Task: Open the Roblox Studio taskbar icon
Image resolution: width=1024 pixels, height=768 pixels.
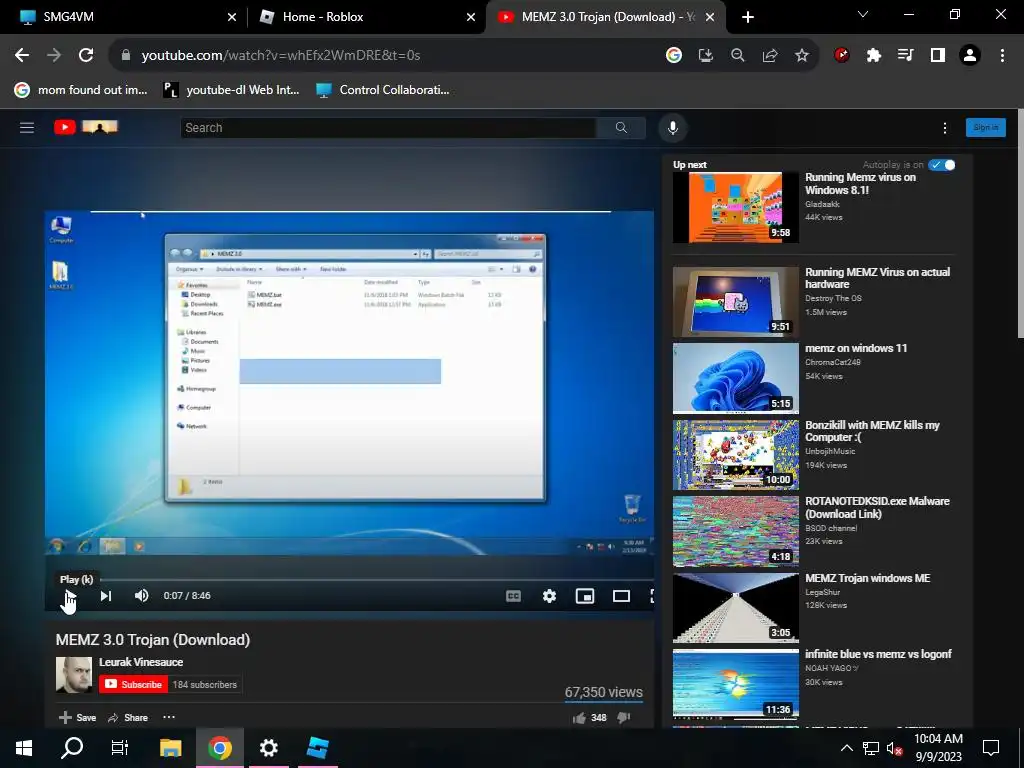Action: [x=317, y=748]
